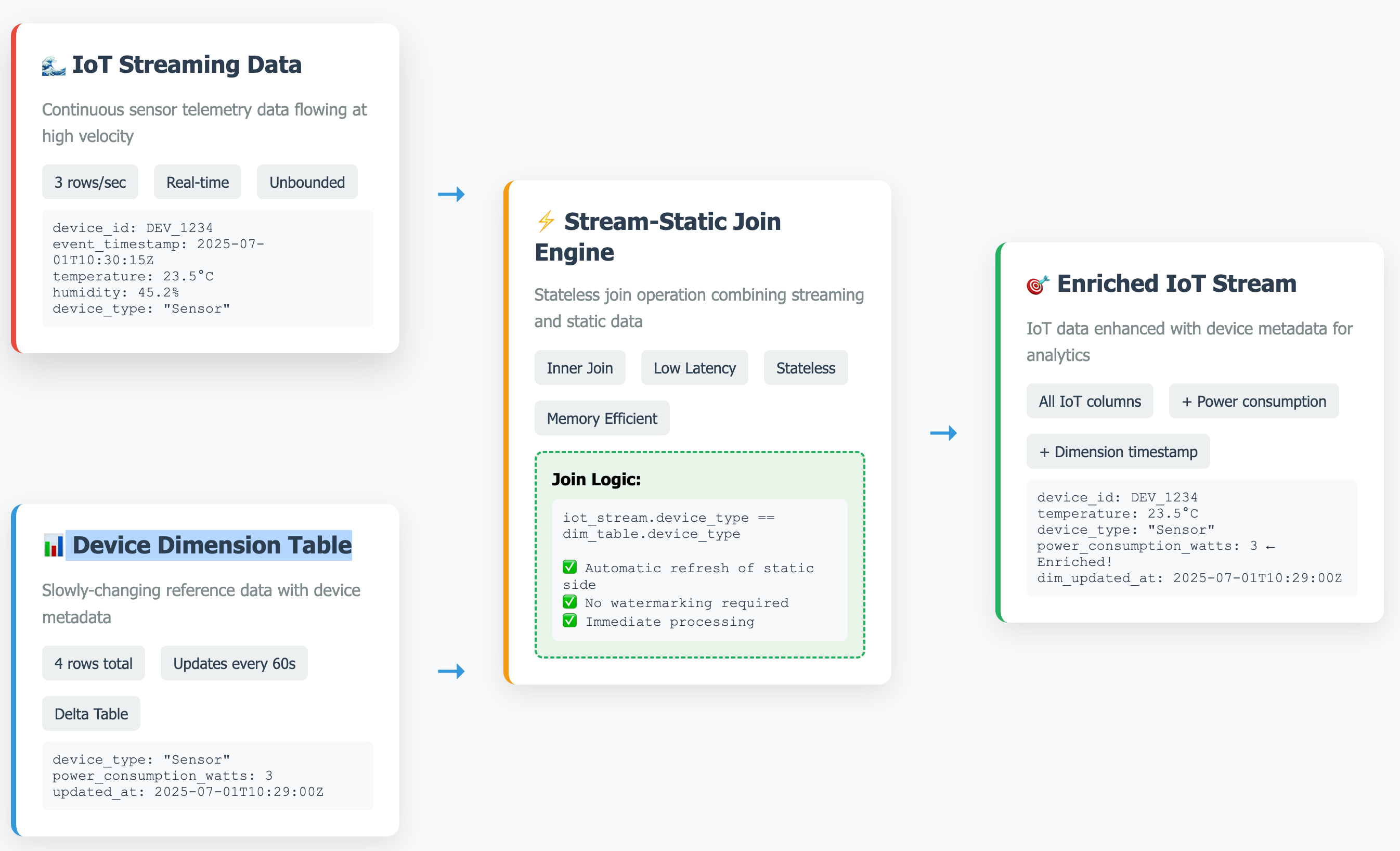Click the Memory Efficient tag
Image resolution: width=1400 pixels, height=851 pixels.
(x=602, y=419)
